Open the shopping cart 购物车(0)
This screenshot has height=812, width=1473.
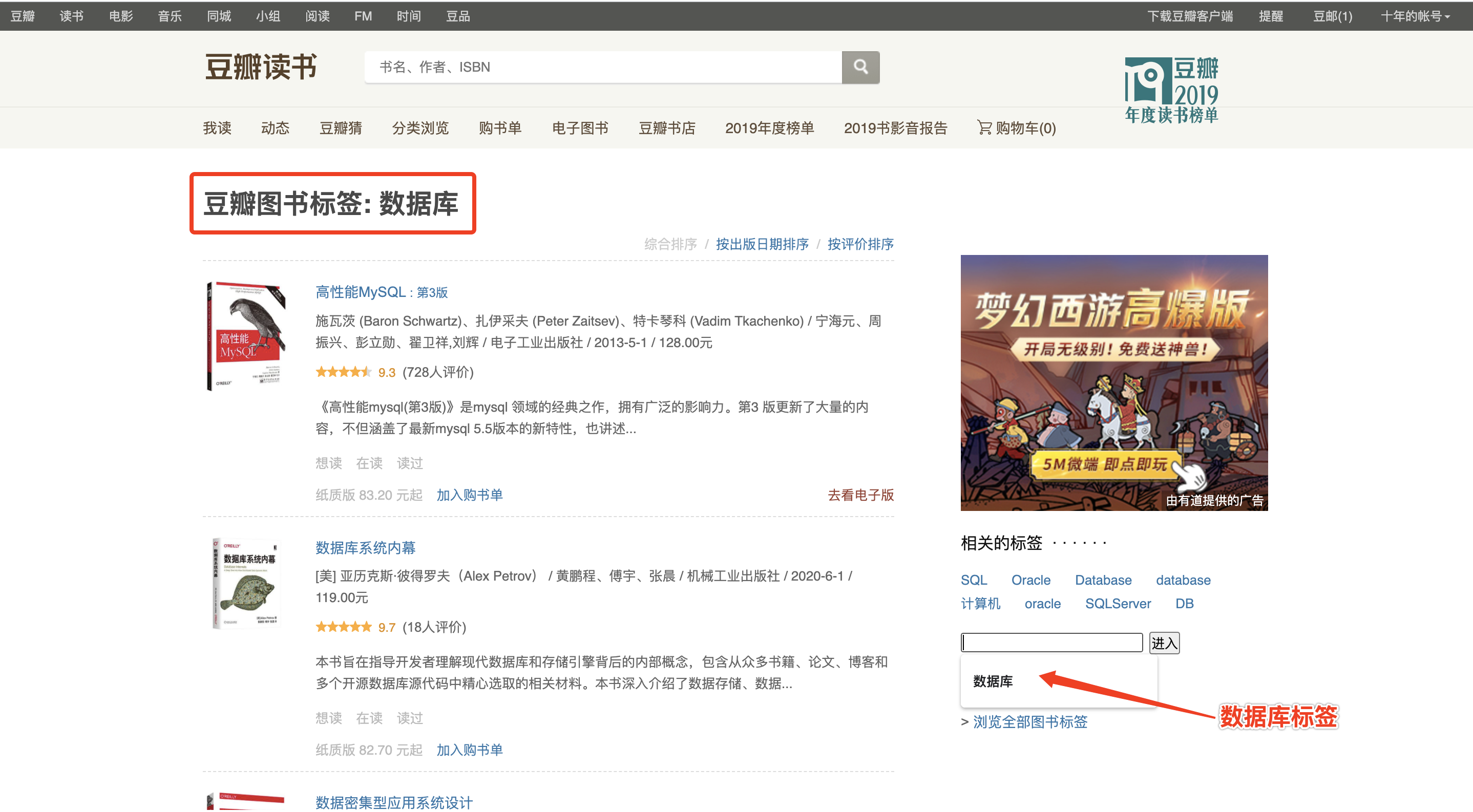click(1017, 128)
